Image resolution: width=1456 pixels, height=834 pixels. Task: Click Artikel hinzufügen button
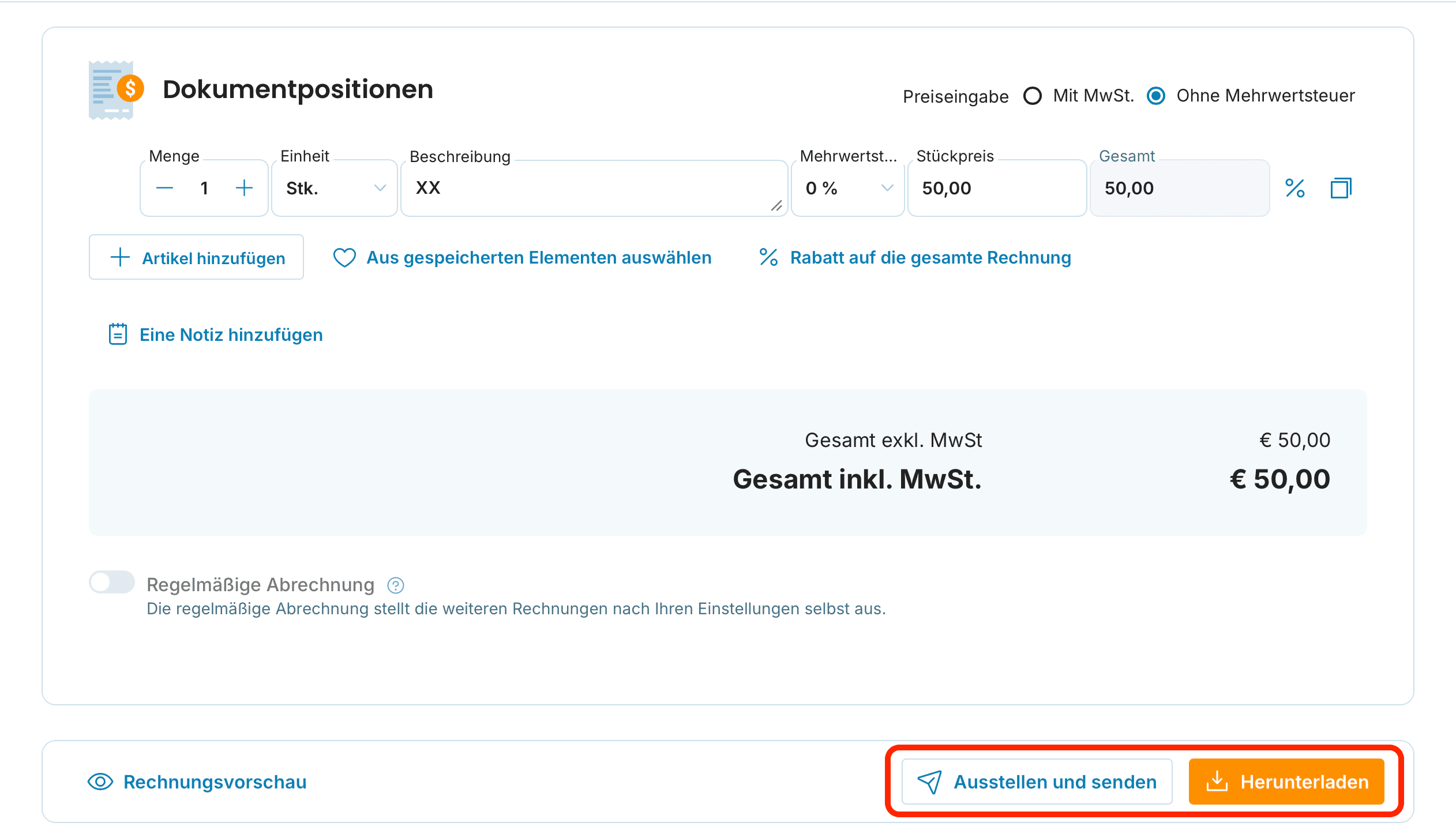tap(196, 257)
